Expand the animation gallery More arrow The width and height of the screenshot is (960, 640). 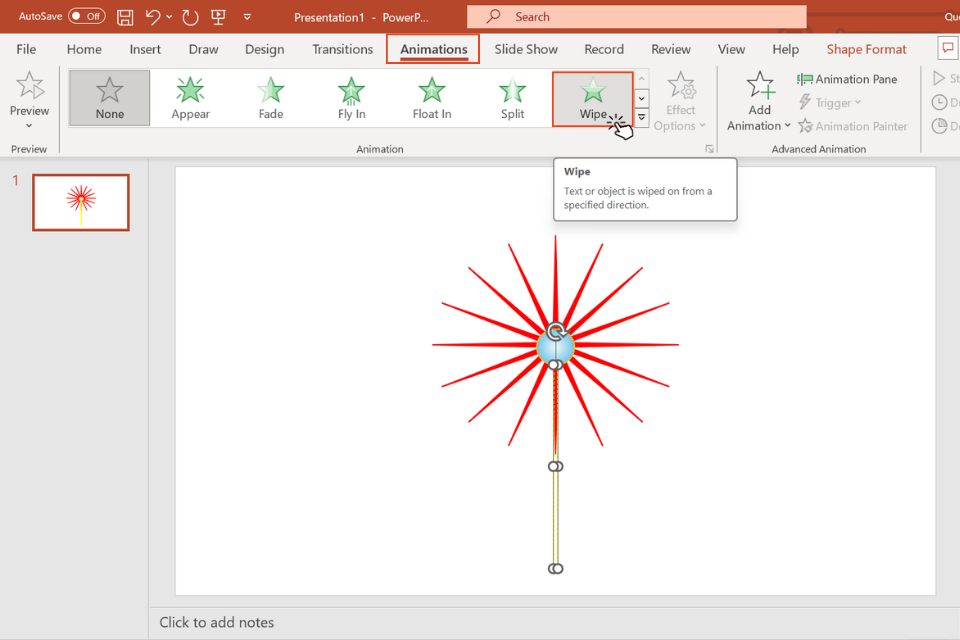[642, 118]
